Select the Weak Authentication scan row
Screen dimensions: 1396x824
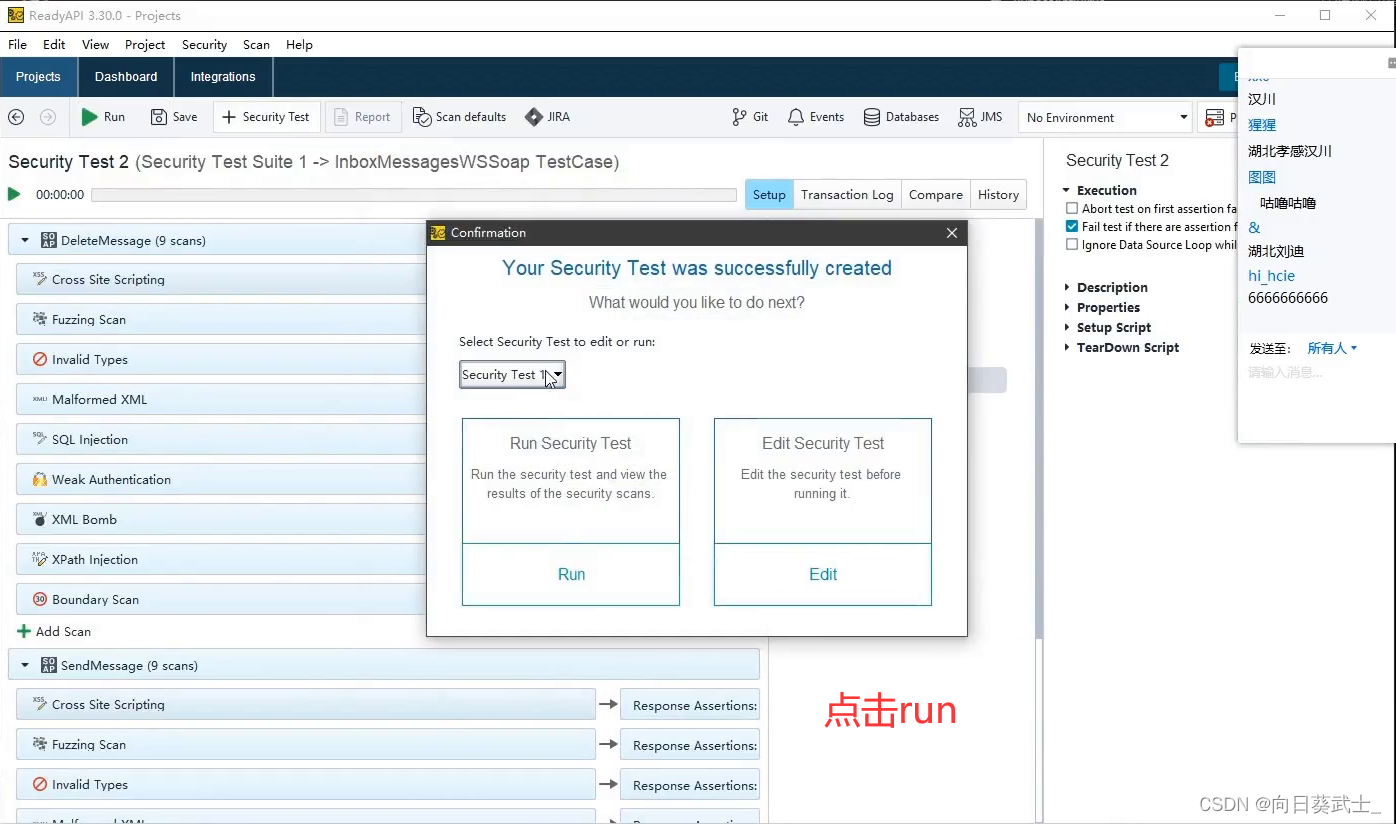[x=221, y=480]
